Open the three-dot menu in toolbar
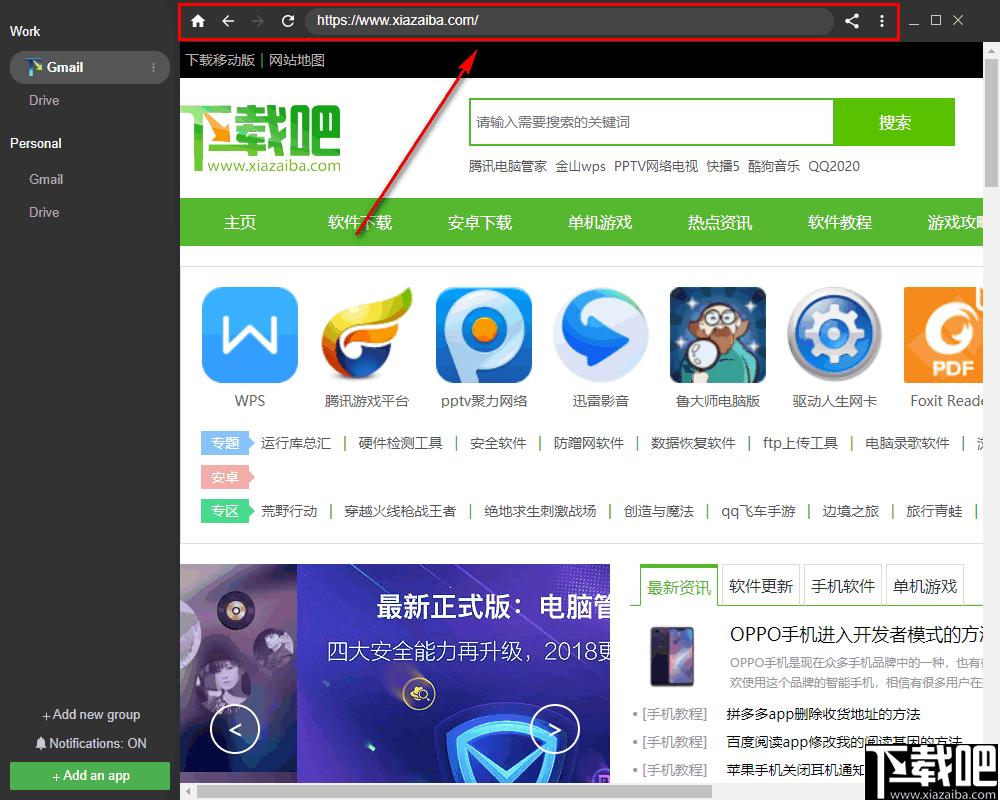This screenshot has width=1000, height=800. pos(882,21)
